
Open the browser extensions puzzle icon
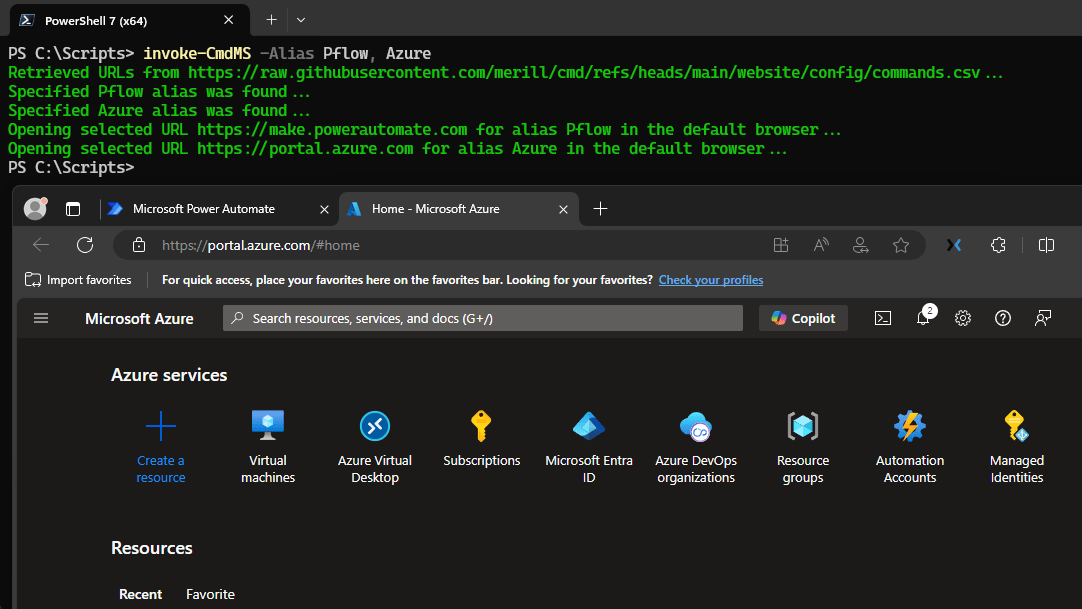[998, 245]
